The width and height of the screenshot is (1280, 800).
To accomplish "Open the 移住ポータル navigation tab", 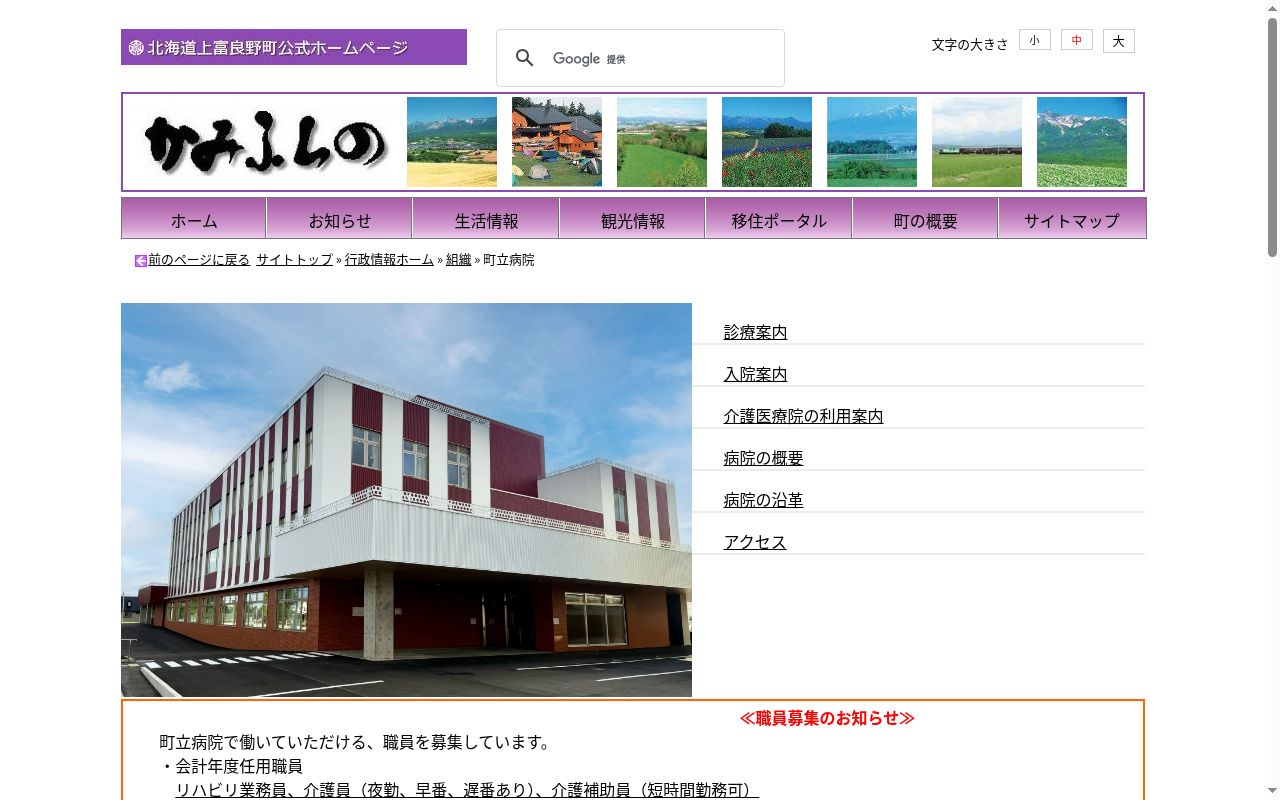I will point(779,219).
